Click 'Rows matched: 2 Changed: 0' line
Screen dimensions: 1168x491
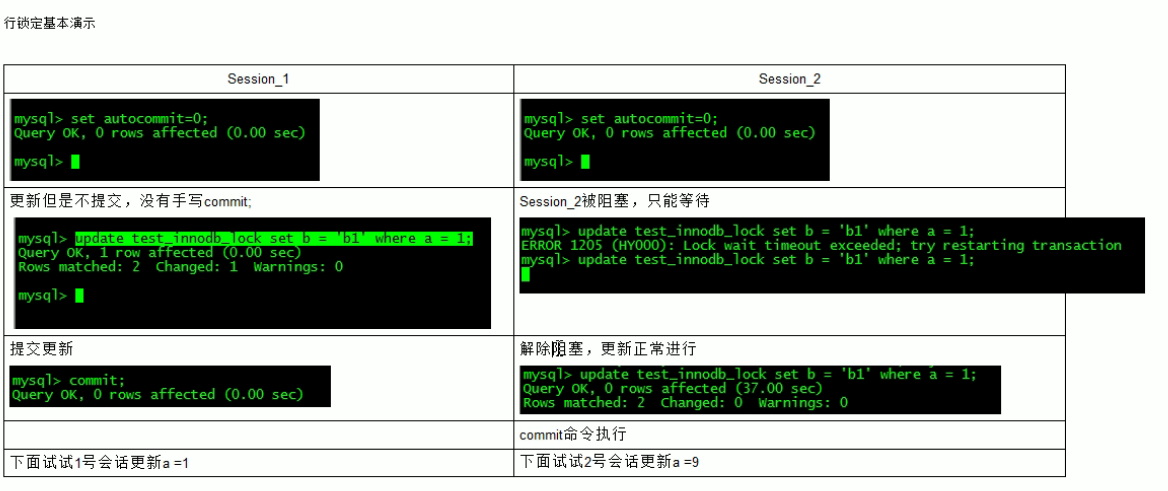685,403
